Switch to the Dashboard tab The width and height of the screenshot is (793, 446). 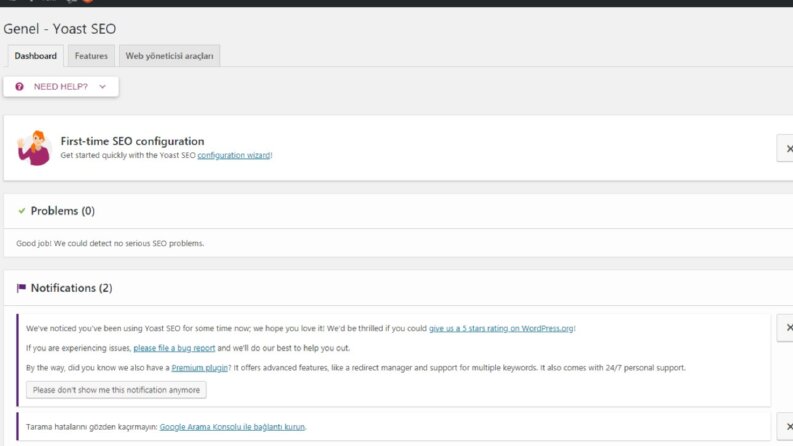tap(35, 56)
